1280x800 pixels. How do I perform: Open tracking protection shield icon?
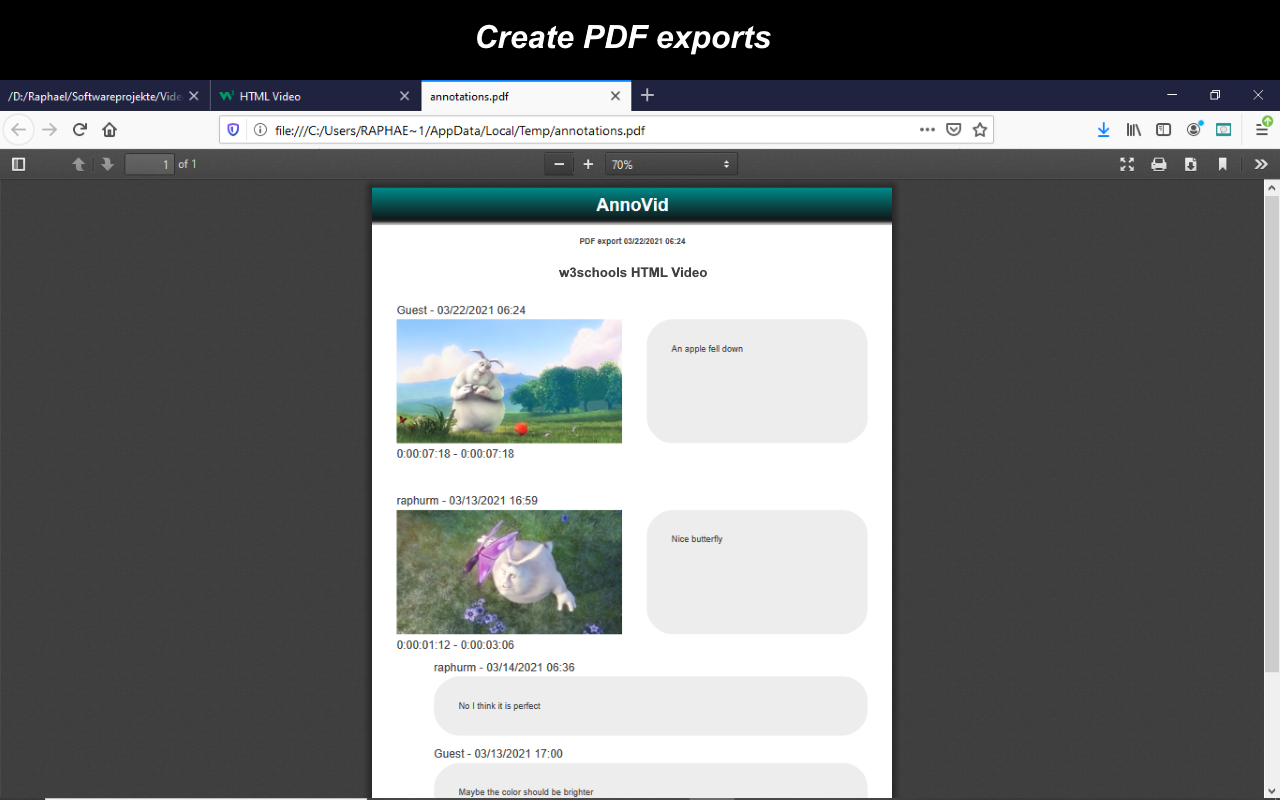[234, 130]
